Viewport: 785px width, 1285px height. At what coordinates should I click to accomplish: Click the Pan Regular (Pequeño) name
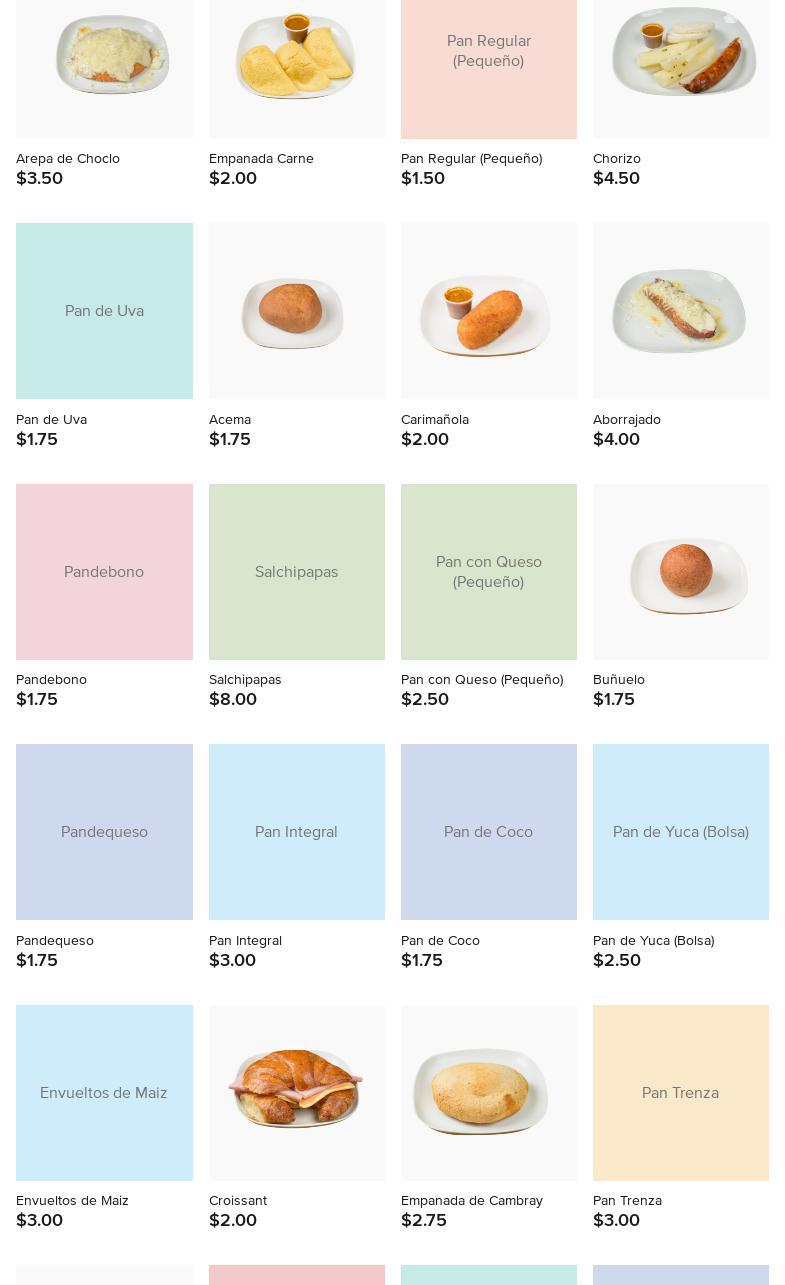coord(471,159)
